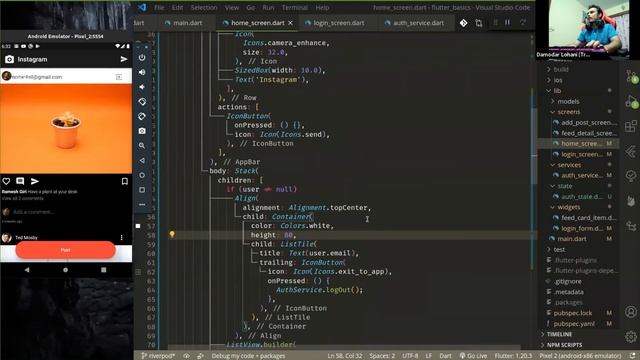
Task: Collapse the services folder in the explorer
Action: pos(569,165)
